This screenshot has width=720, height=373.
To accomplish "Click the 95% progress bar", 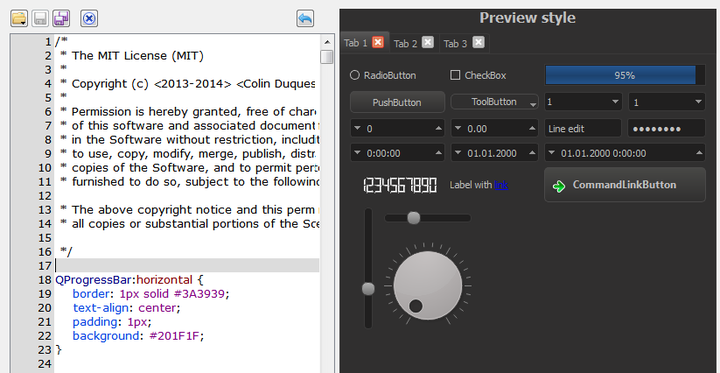I will (x=625, y=75).
